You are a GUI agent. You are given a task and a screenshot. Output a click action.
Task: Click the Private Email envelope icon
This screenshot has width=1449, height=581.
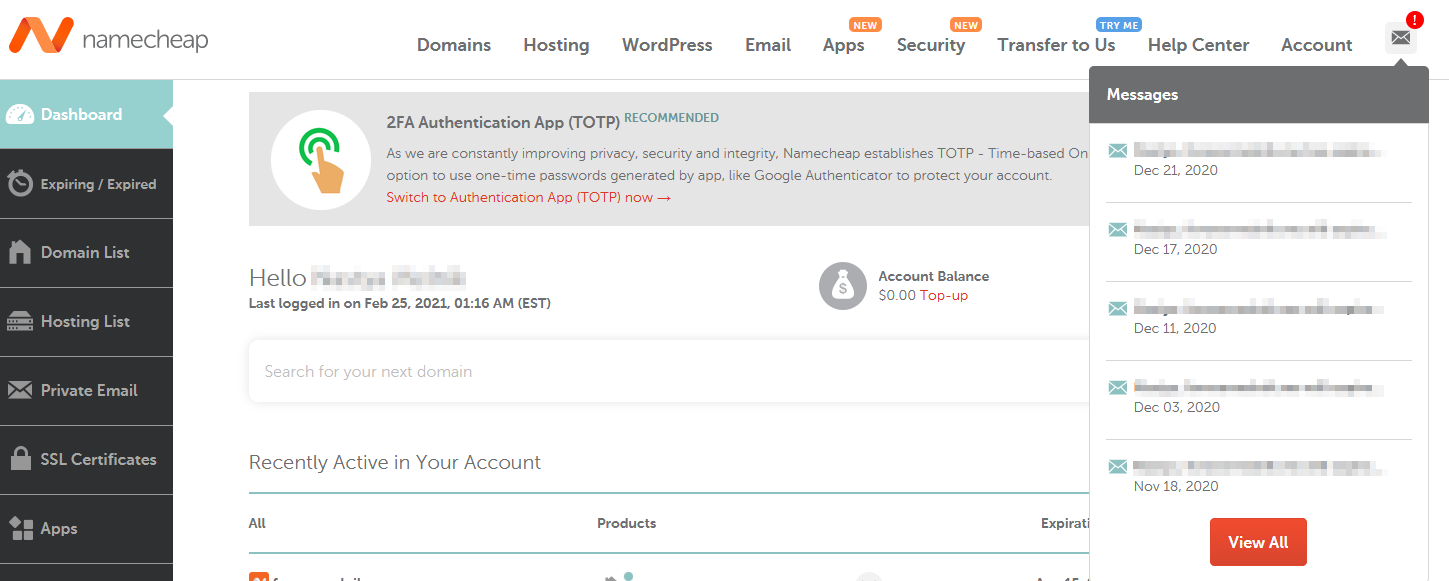coord(20,391)
